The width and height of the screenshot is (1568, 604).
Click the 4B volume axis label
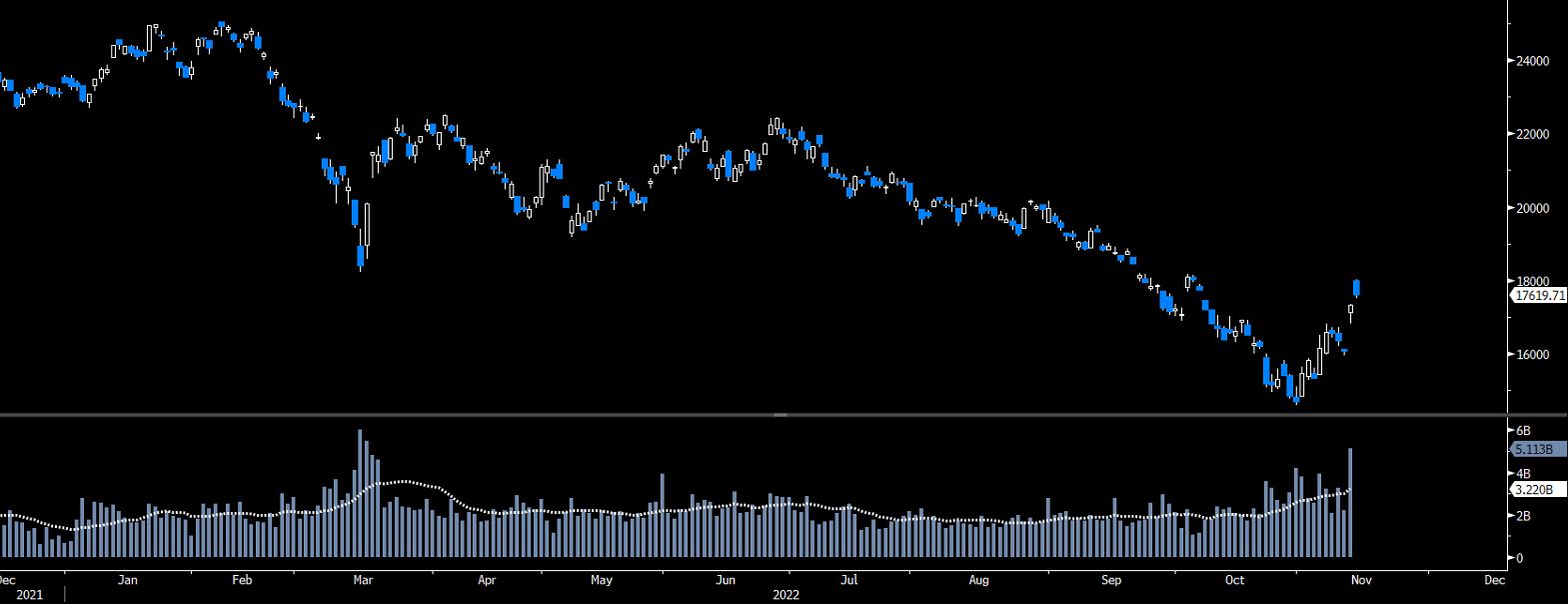click(x=1523, y=473)
